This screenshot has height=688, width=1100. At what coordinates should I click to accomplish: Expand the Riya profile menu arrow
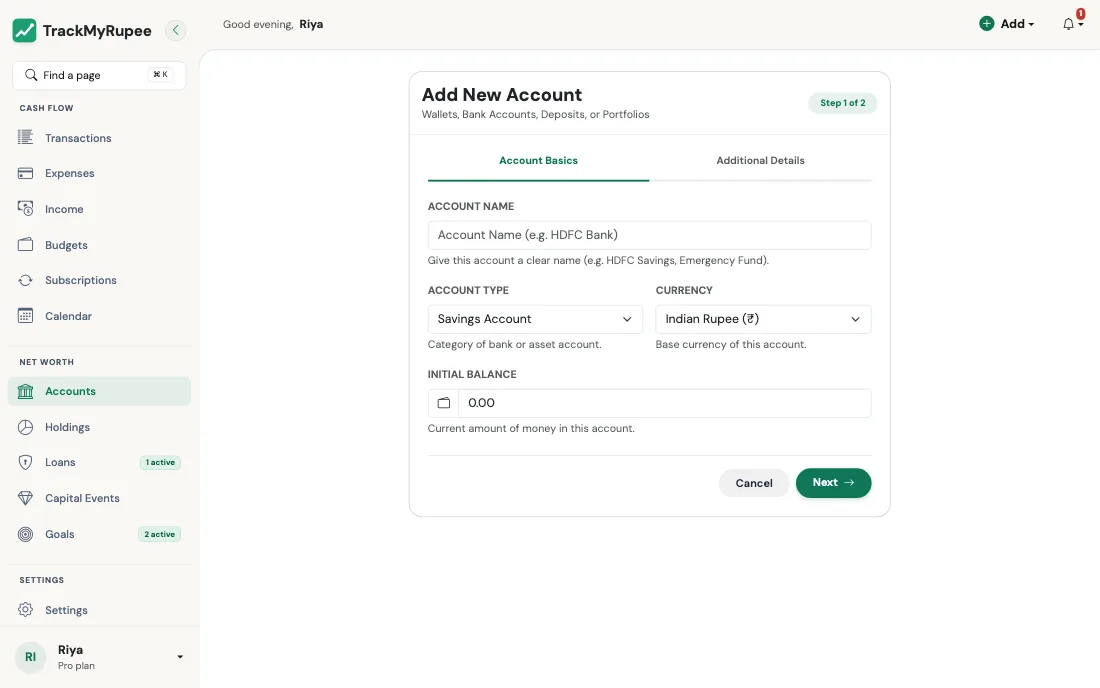pos(180,657)
